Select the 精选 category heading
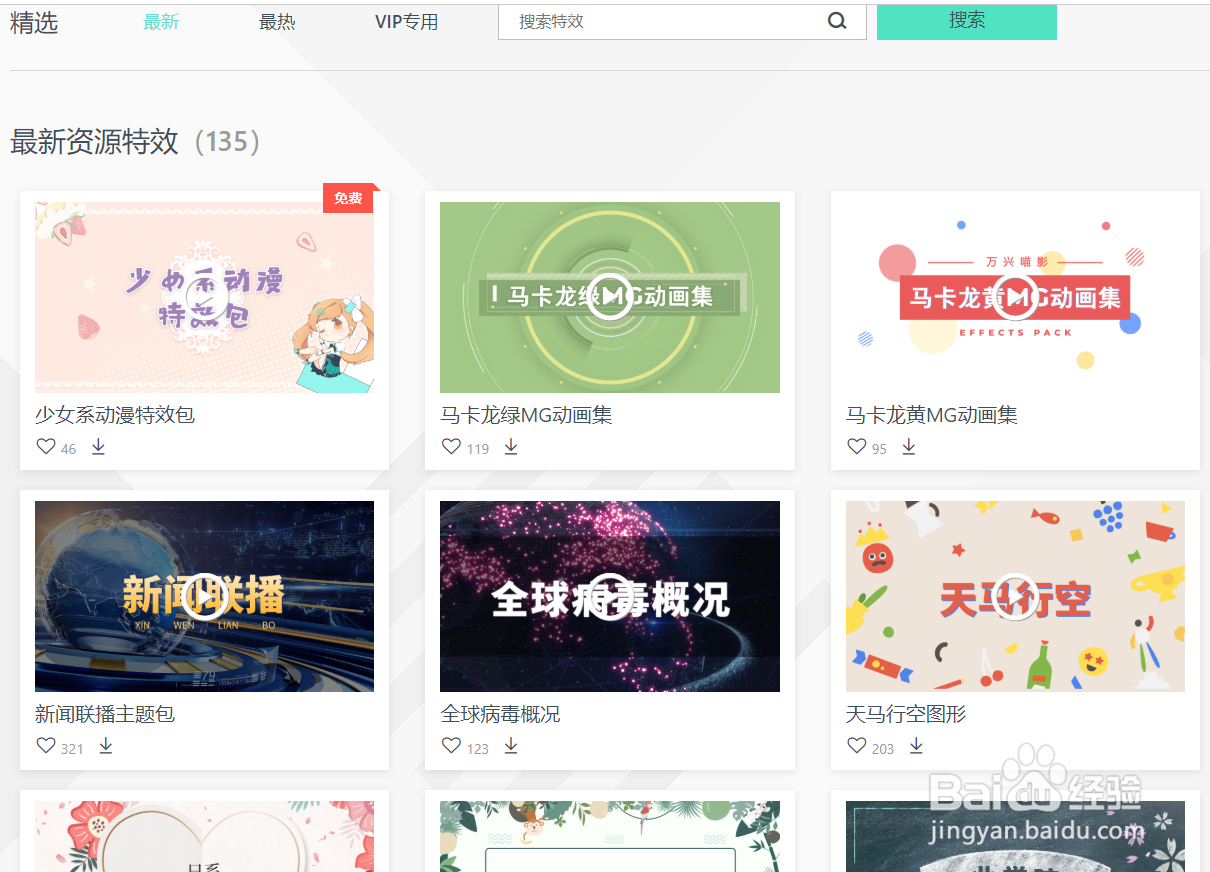The width and height of the screenshot is (1210, 872). pyautogui.click(x=34, y=23)
